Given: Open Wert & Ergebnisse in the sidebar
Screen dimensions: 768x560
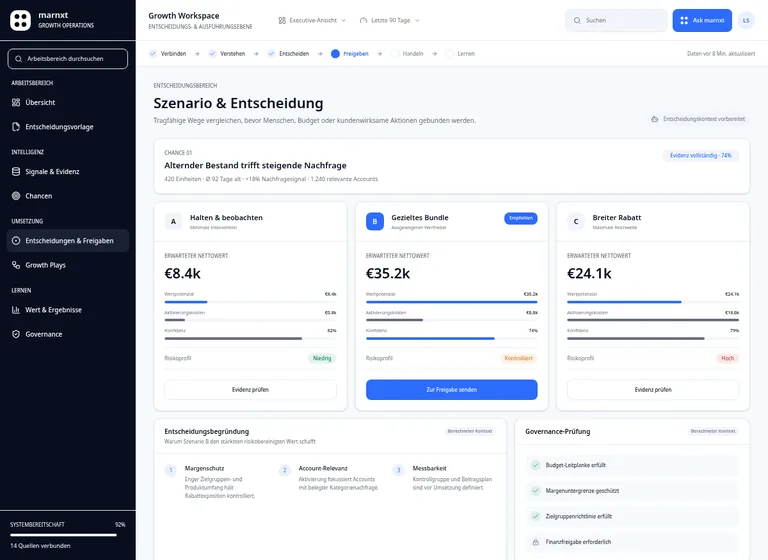Looking at the screenshot, I should tap(68, 310).
